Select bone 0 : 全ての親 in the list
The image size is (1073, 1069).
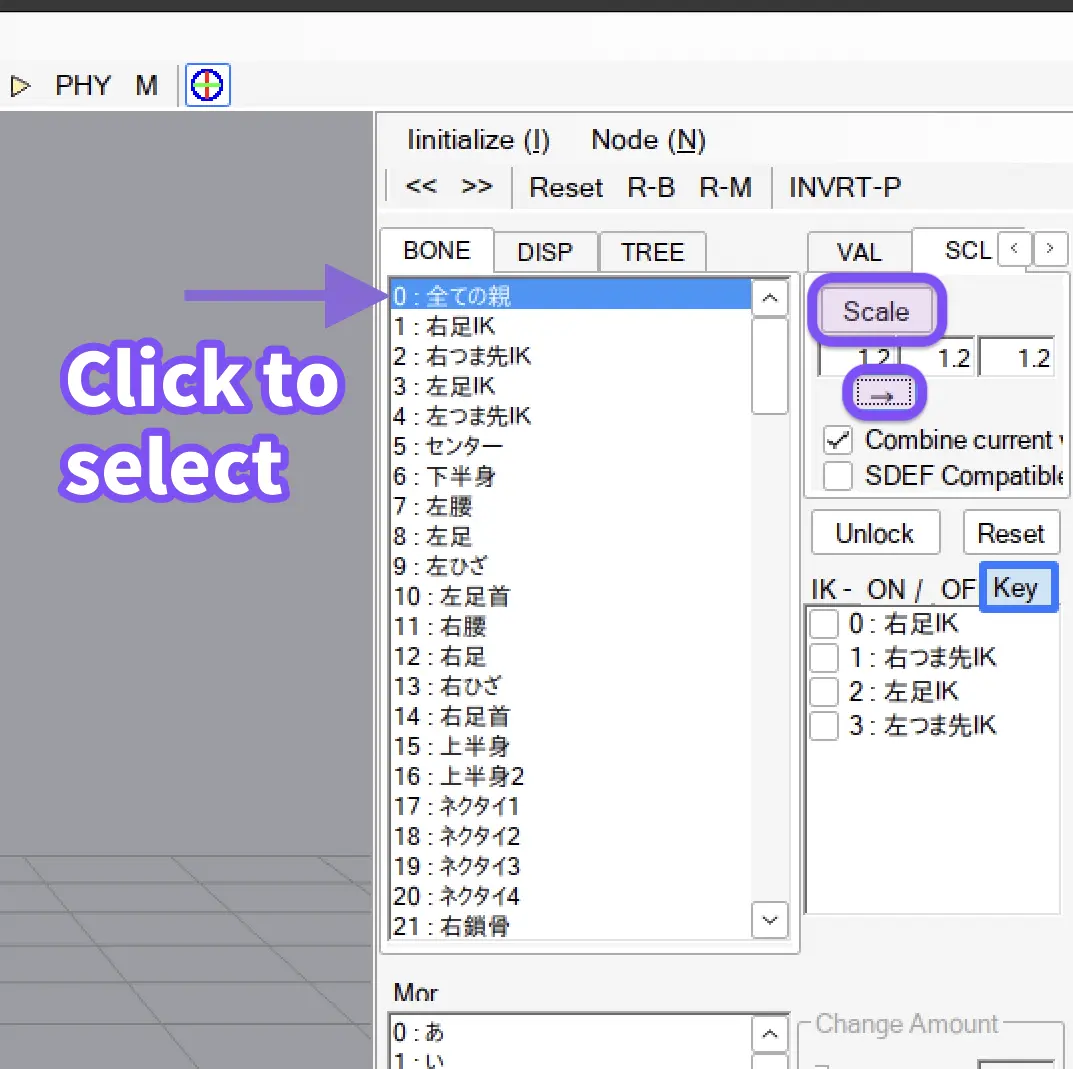click(x=570, y=296)
